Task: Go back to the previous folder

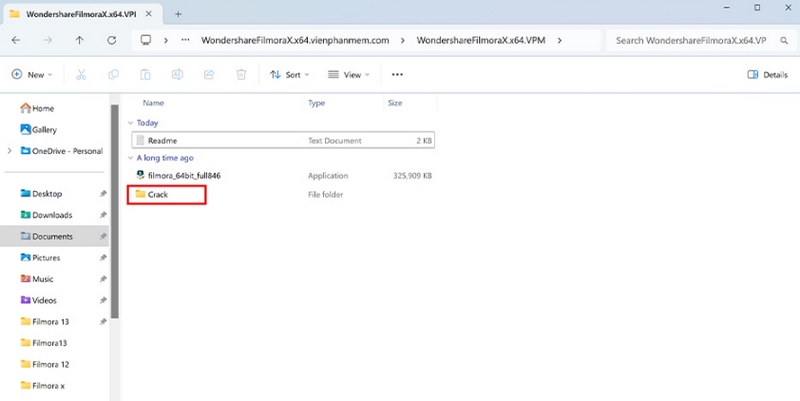Action: coord(16,40)
